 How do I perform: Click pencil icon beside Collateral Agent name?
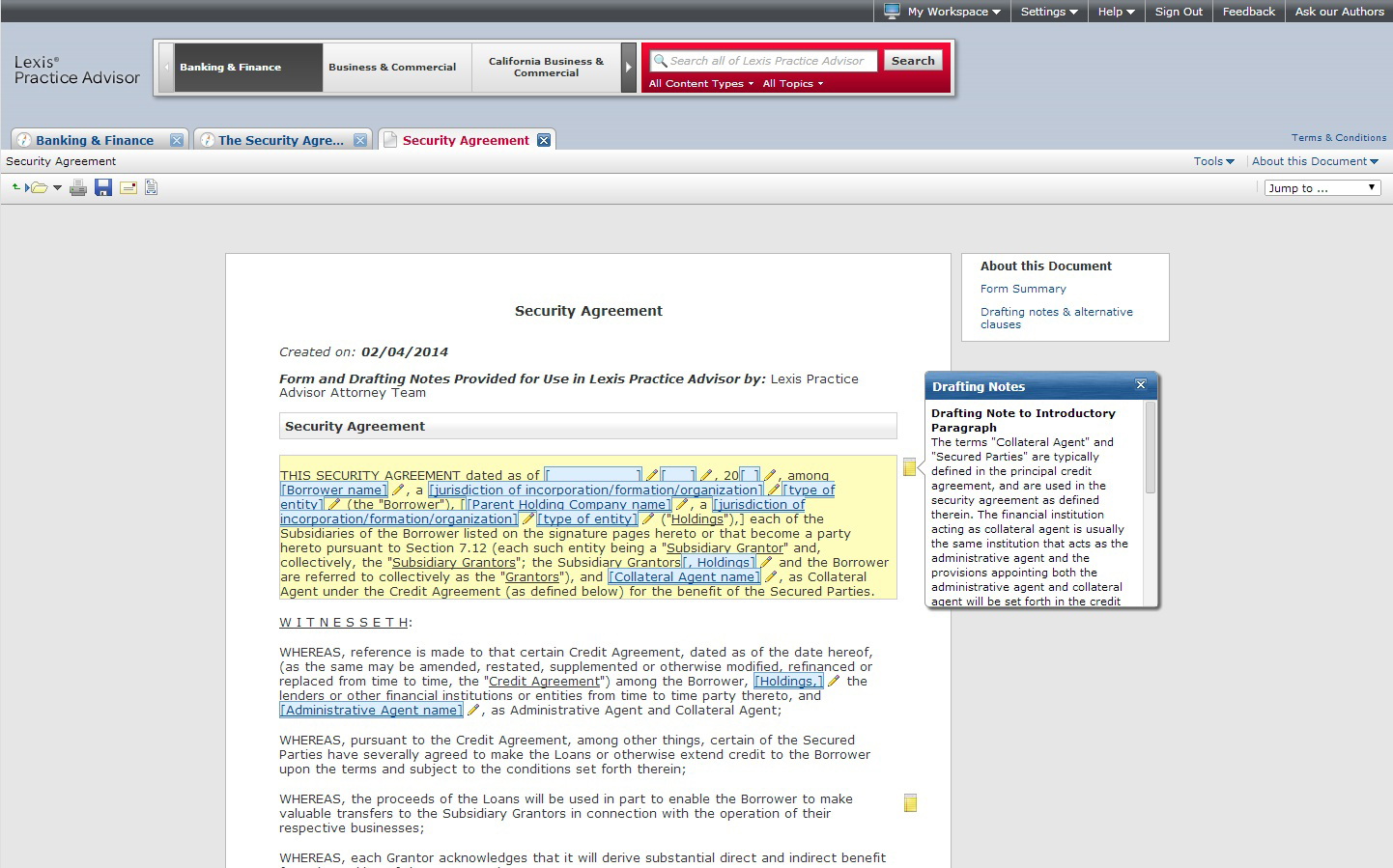771,576
